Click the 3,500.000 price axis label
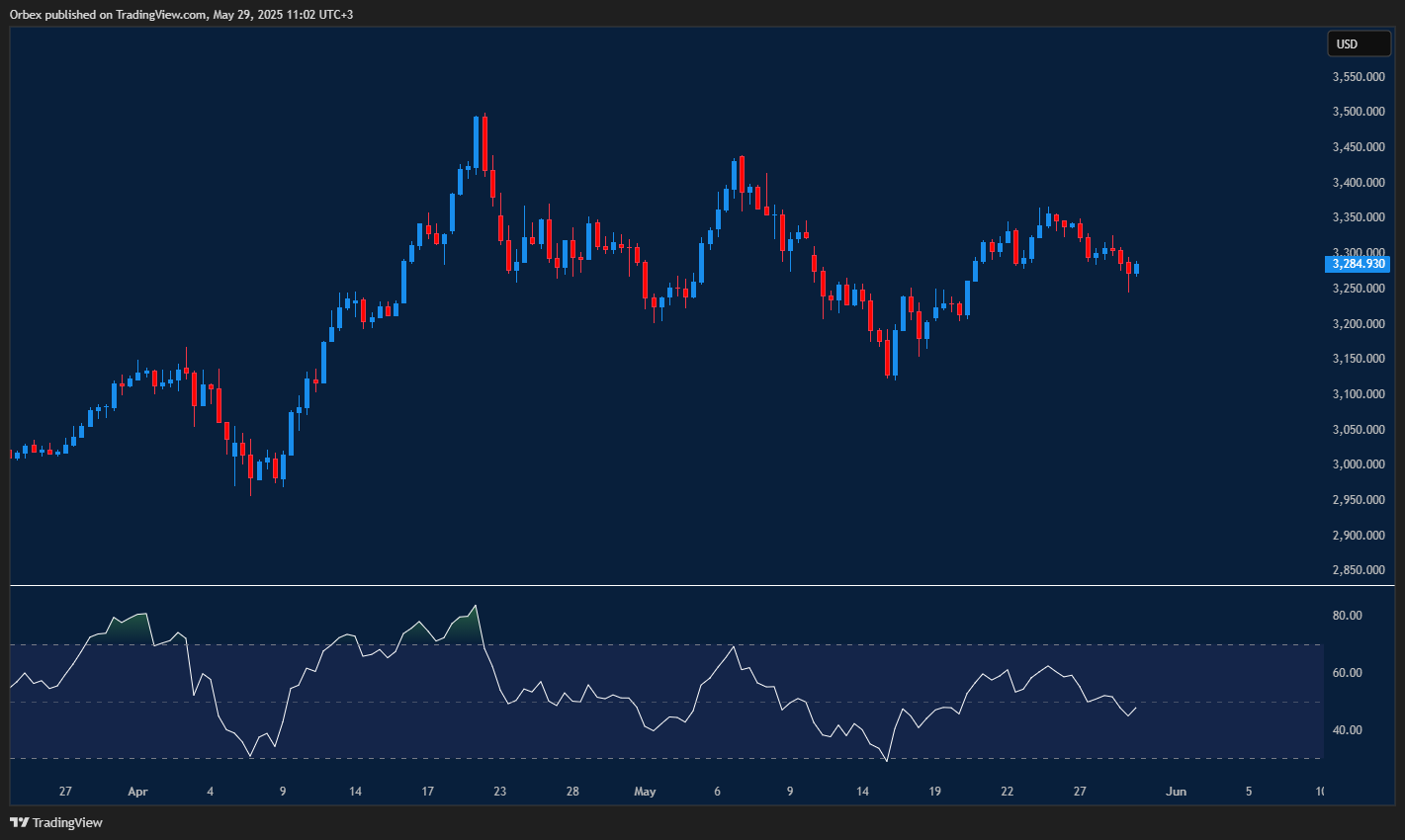1405x840 pixels. [1358, 112]
